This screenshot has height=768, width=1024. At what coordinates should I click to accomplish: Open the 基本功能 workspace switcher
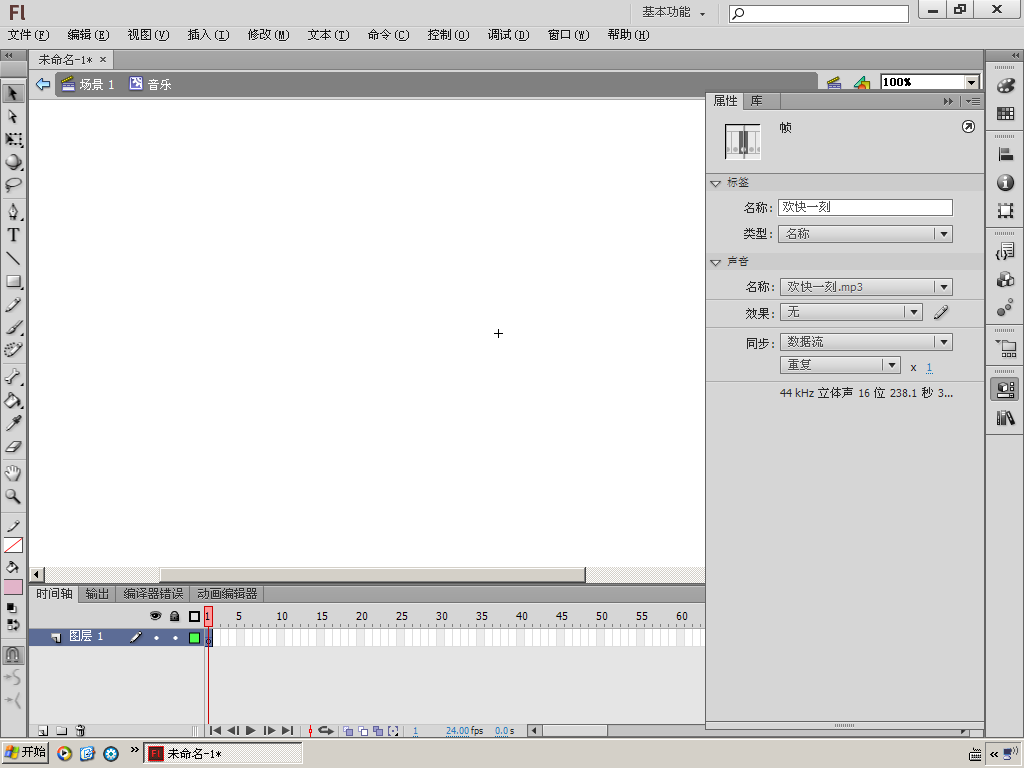pos(673,12)
